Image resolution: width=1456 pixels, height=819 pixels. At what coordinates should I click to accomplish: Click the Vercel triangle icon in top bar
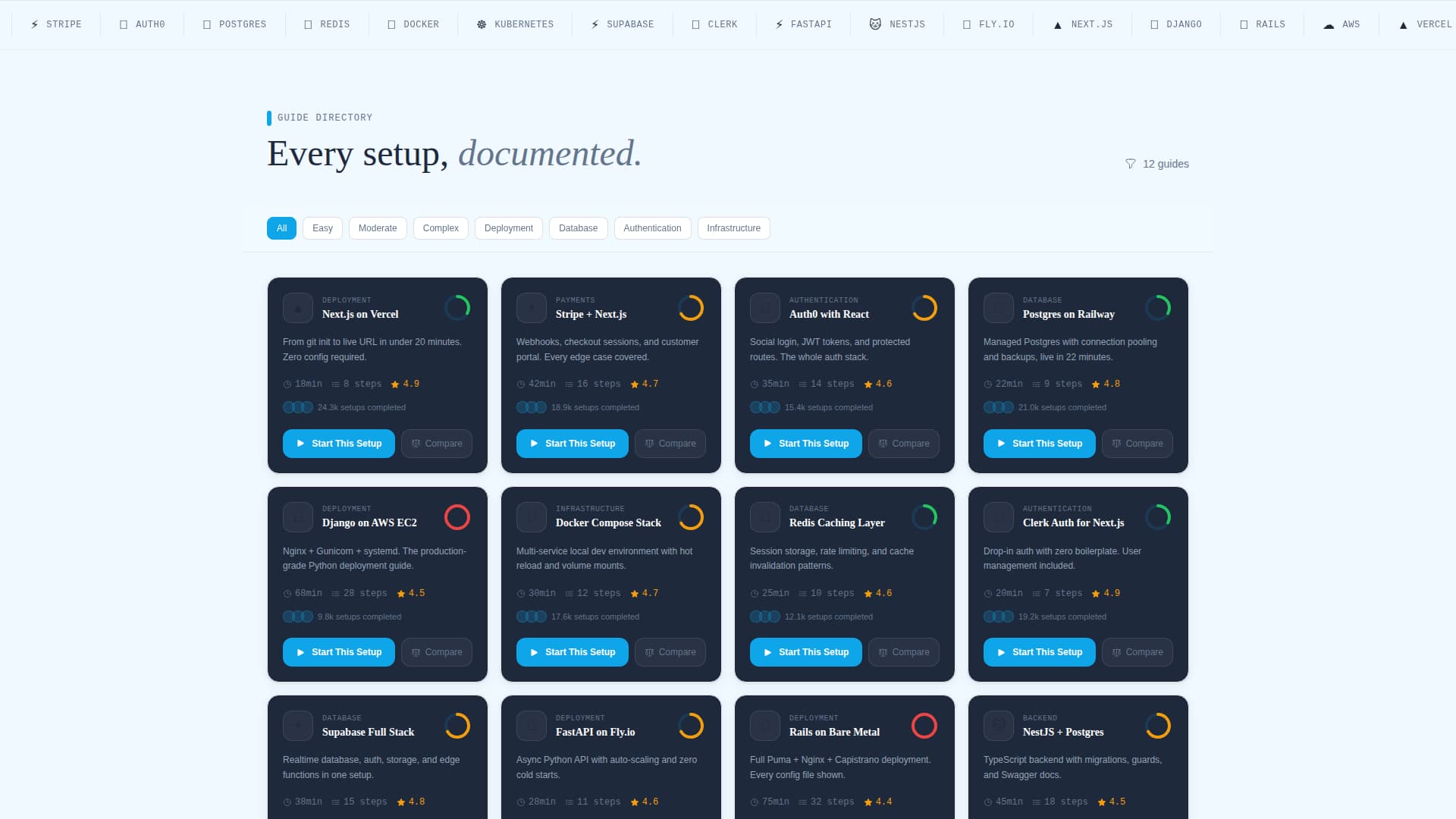[x=1403, y=25]
